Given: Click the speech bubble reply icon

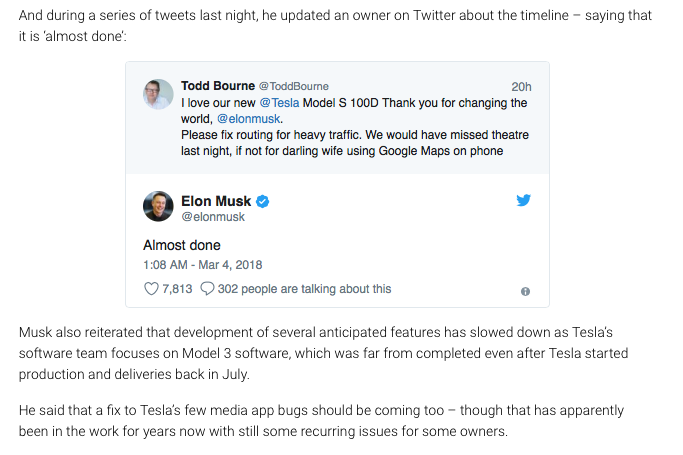Looking at the screenshot, I should [207, 289].
